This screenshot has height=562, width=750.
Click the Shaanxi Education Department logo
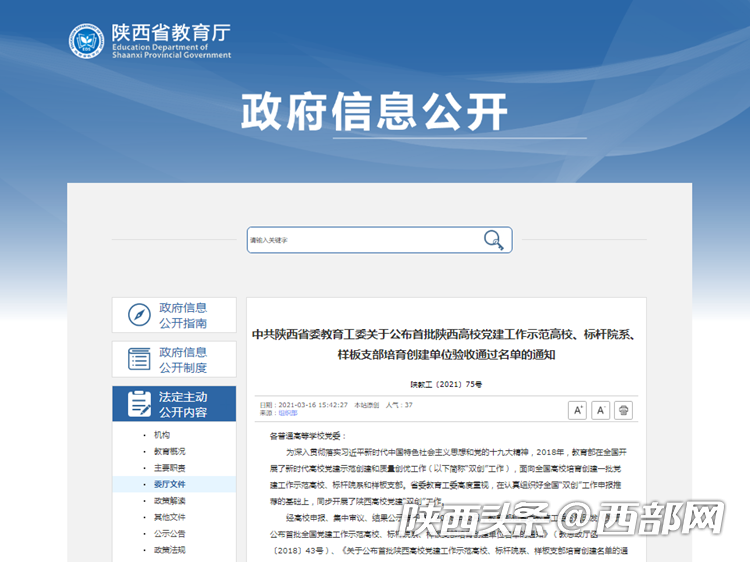[86, 41]
